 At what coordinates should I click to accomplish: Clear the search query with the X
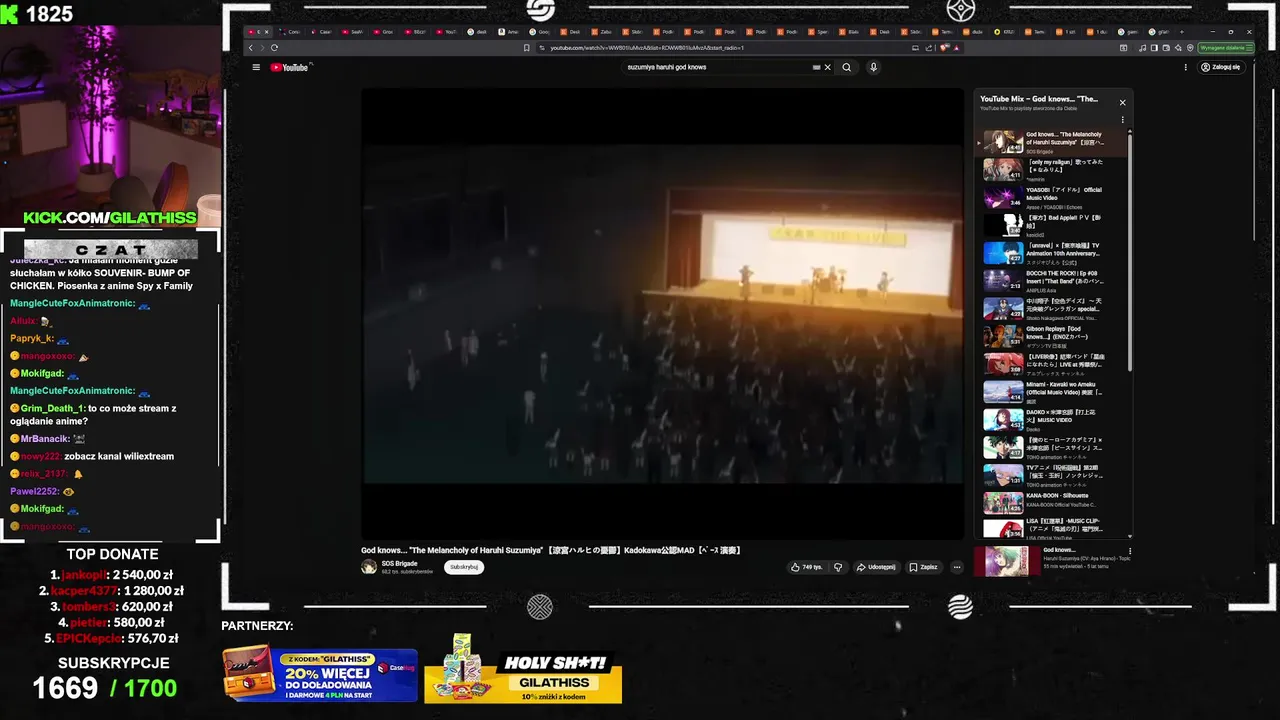coord(828,67)
